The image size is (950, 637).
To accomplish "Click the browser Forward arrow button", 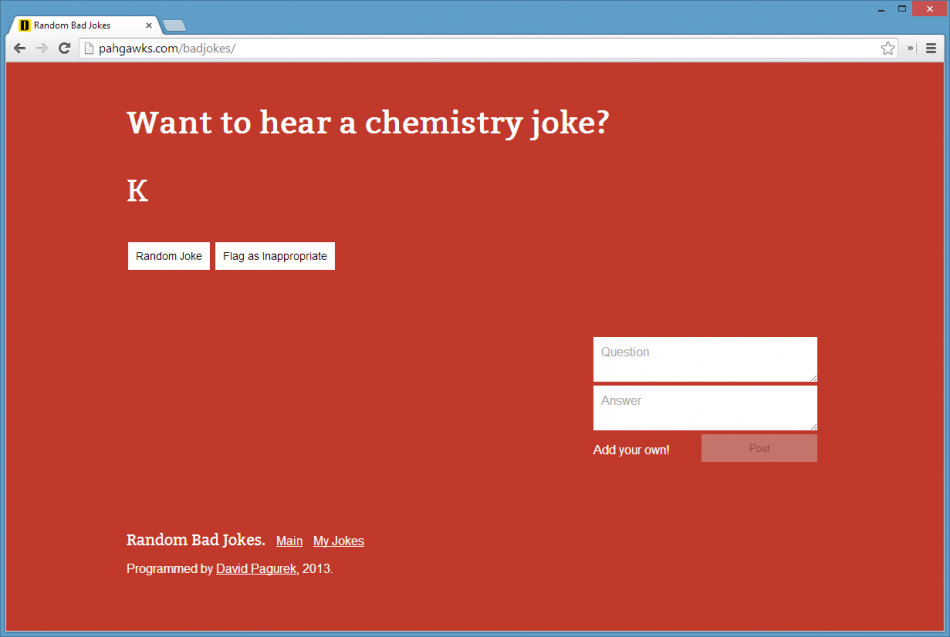I will pyautogui.click(x=42, y=48).
